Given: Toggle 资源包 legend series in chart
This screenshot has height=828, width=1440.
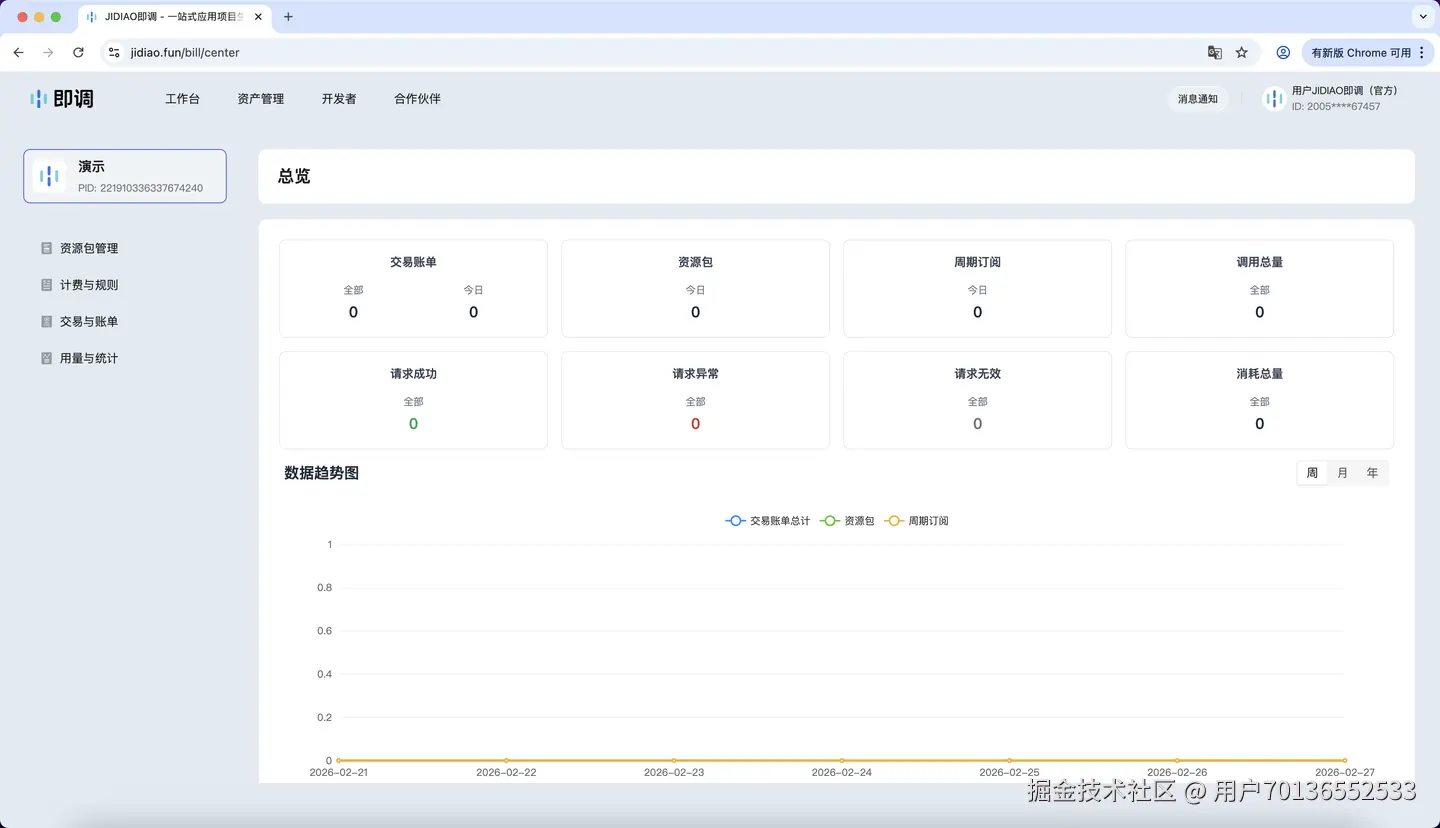Looking at the screenshot, I should [x=847, y=521].
